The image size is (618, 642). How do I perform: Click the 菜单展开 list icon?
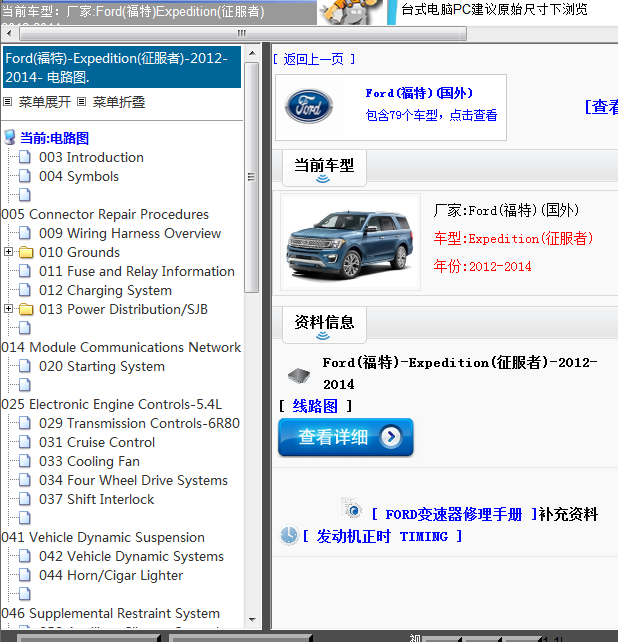(x=7, y=102)
